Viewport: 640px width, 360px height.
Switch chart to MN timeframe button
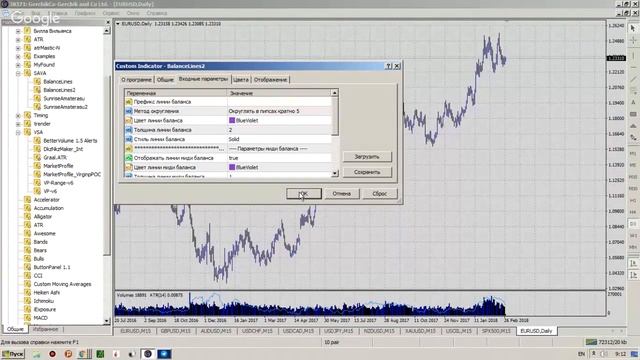633,248
